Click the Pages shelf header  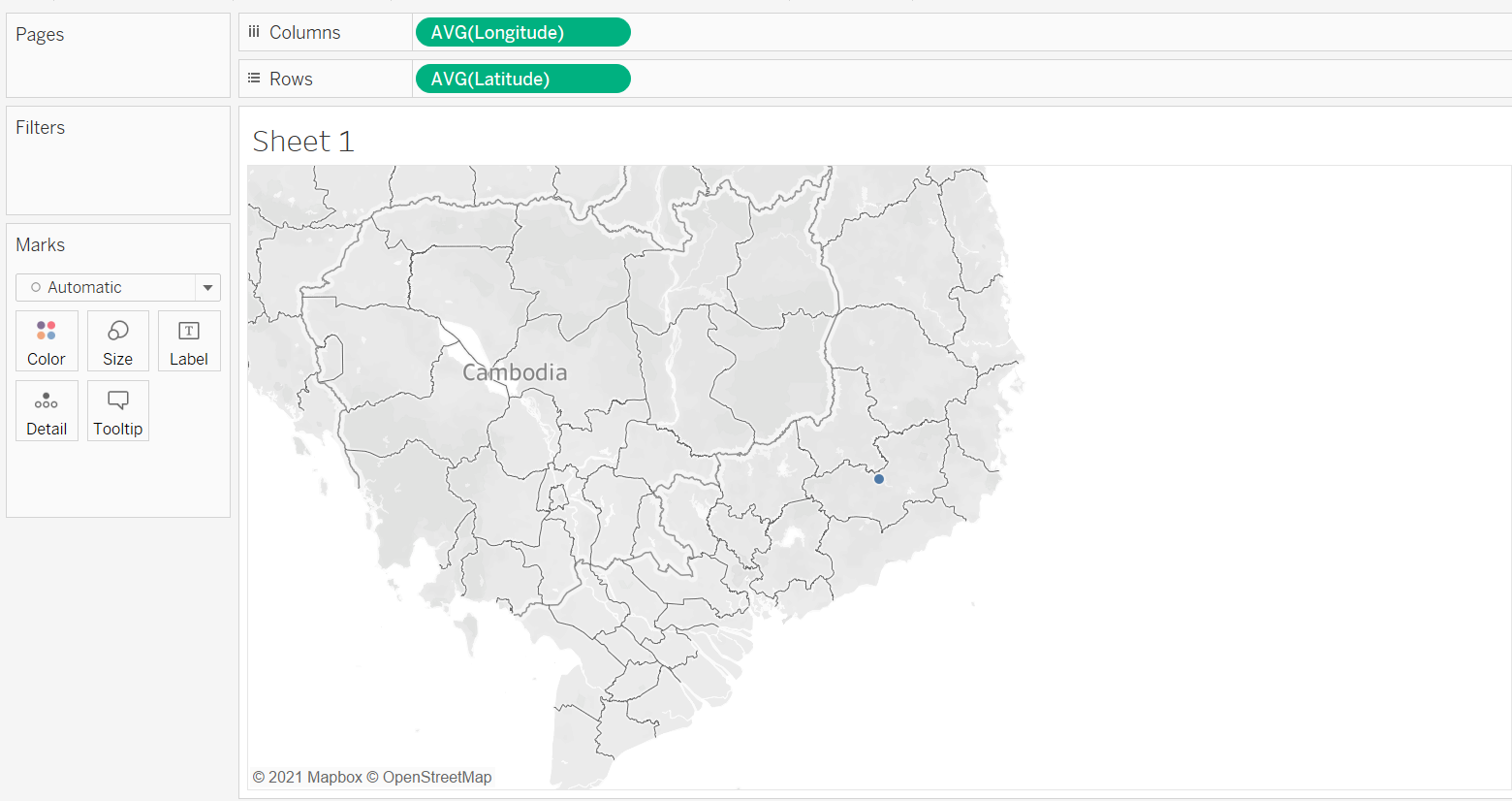click(40, 35)
